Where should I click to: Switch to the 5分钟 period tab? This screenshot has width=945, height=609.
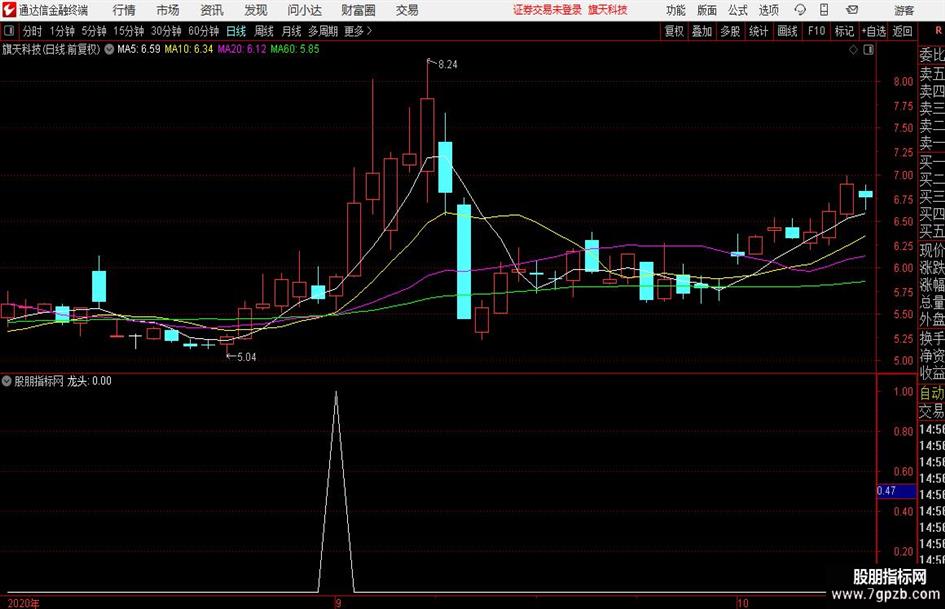tap(93, 31)
